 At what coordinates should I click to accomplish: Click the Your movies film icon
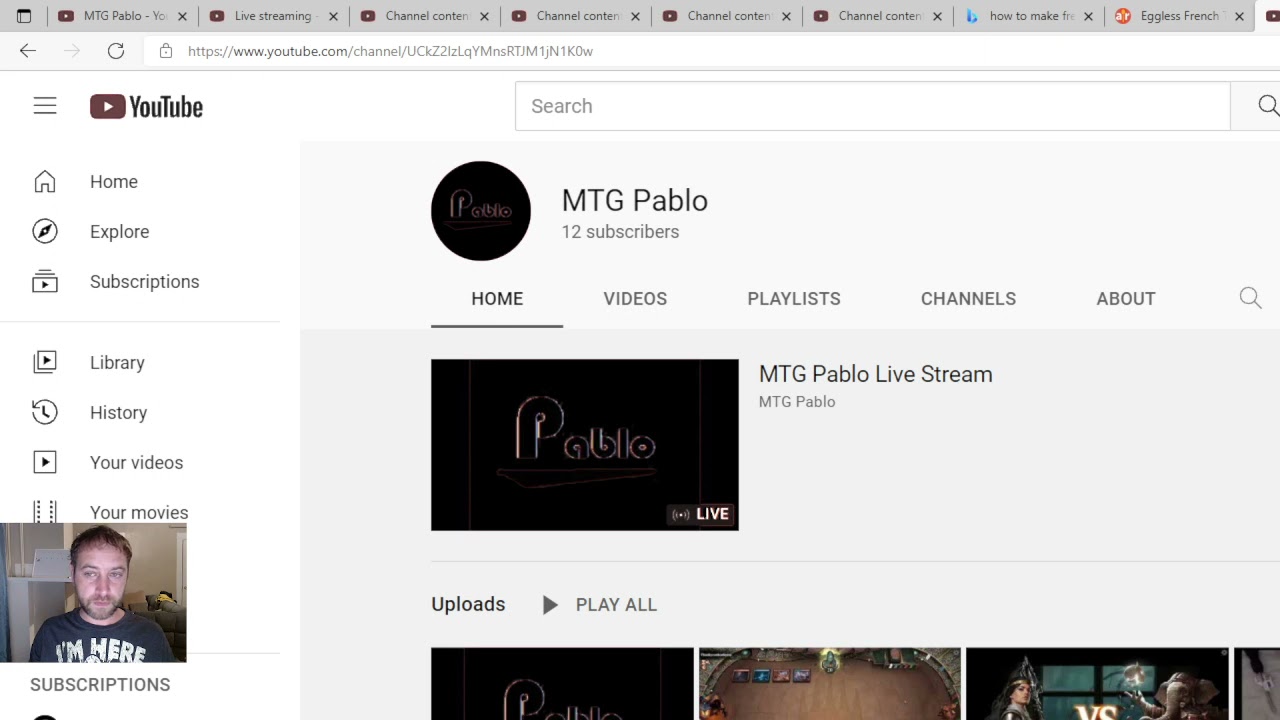[x=45, y=511]
